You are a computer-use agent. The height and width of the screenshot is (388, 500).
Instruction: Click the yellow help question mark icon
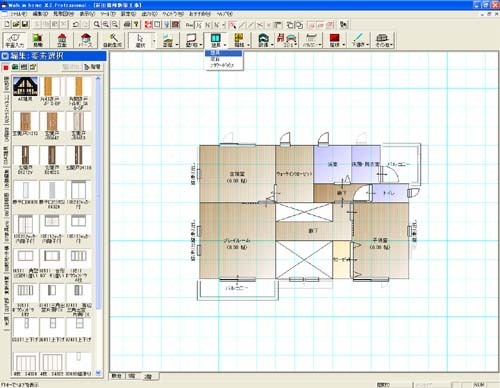pos(136,24)
